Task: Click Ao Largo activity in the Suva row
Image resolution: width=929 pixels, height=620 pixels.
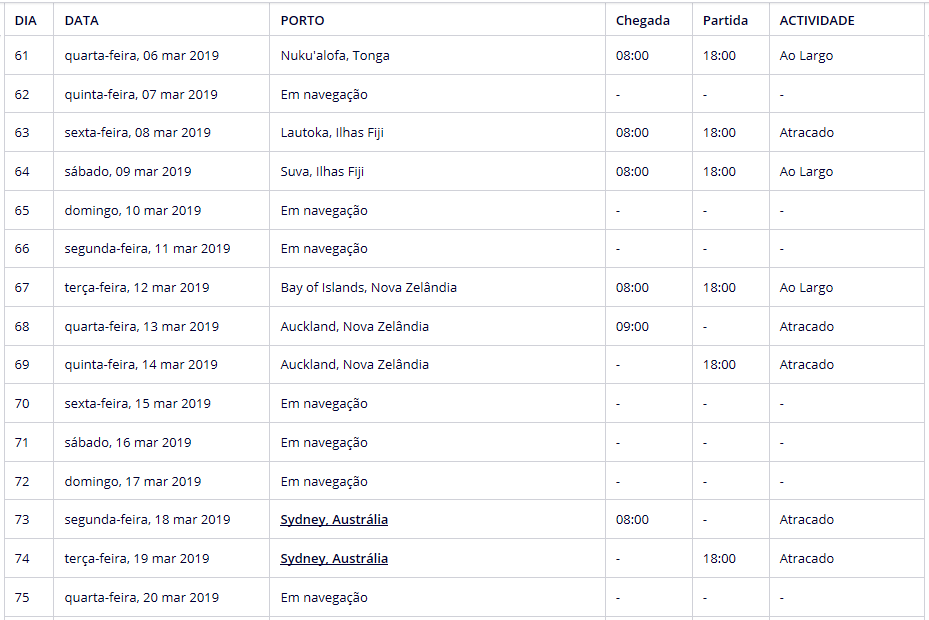Action: click(x=806, y=172)
